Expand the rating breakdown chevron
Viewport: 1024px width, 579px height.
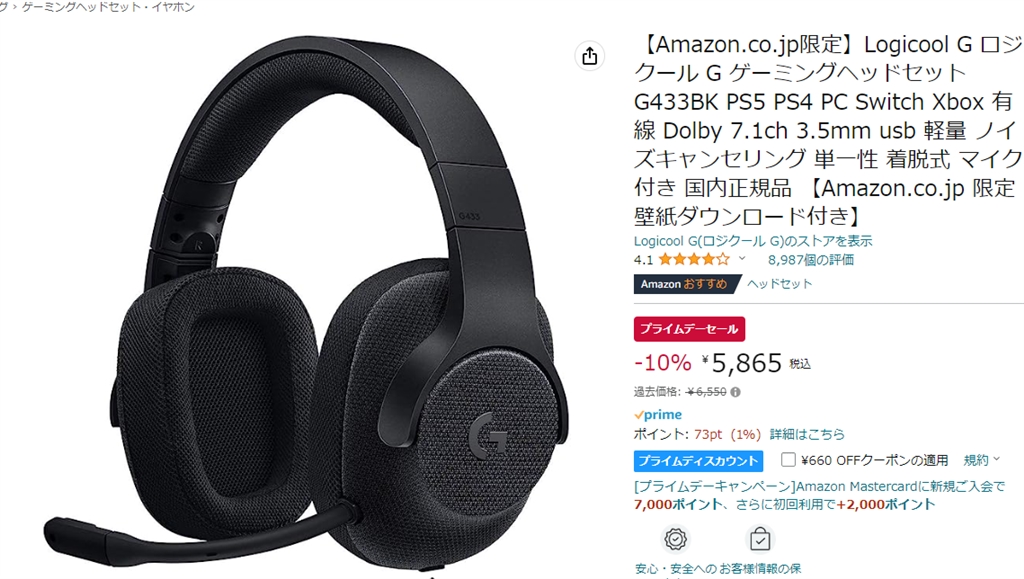click(742, 258)
